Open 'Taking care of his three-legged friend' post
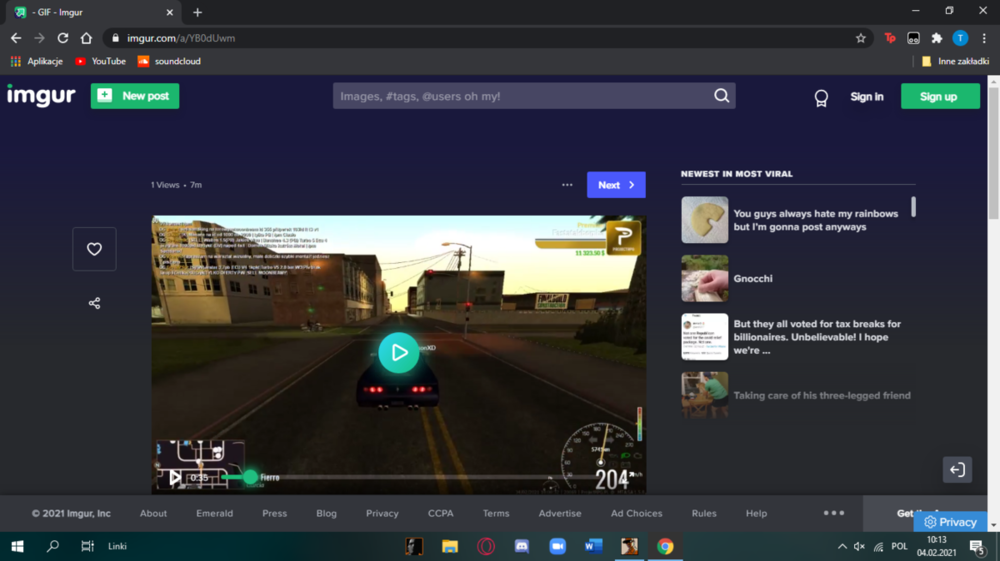Image resolution: width=1000 pixels, height=561 pixels. point(822,395)
